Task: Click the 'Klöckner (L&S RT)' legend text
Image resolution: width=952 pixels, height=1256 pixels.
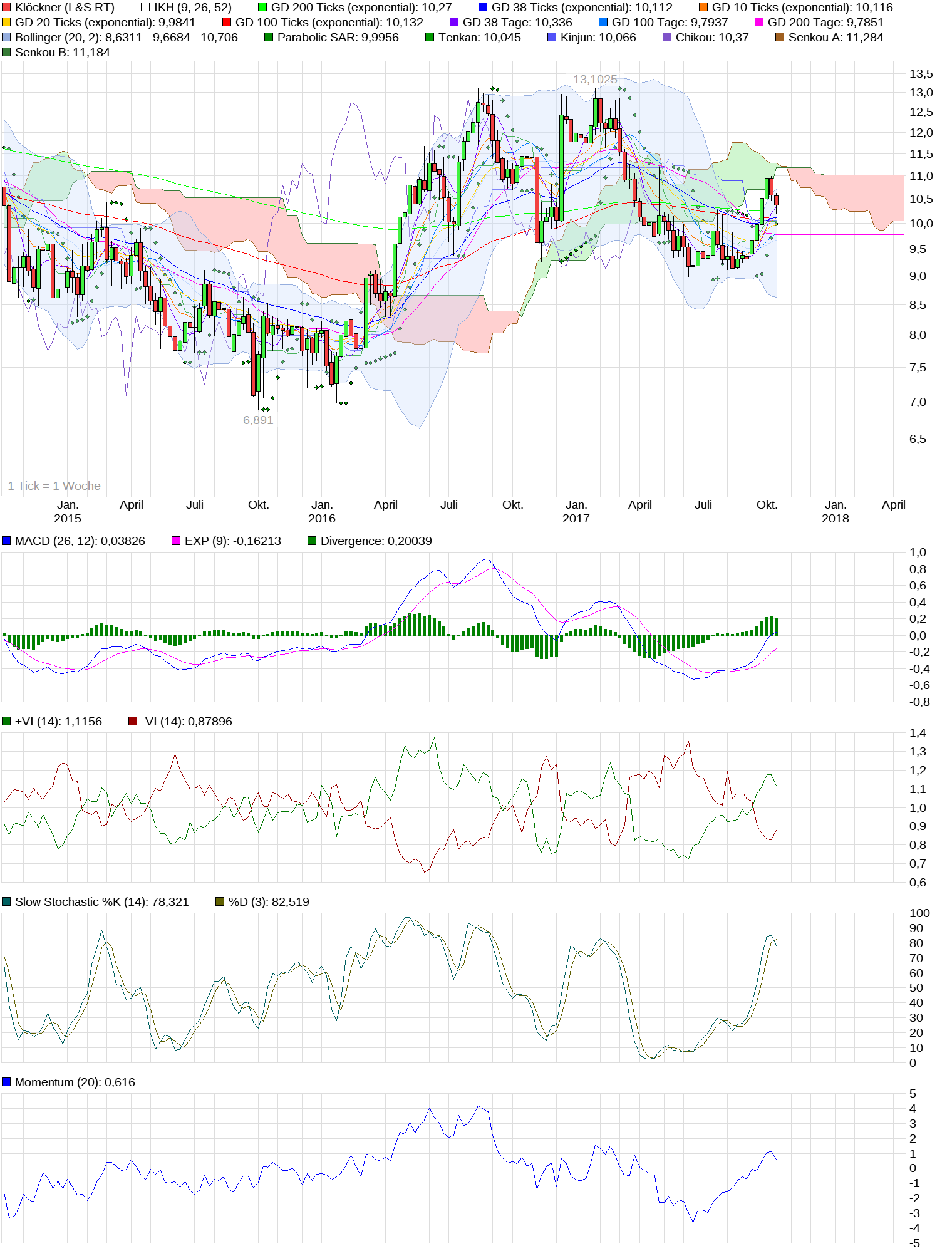Action: pyautogui.click(x=65, y=8)
